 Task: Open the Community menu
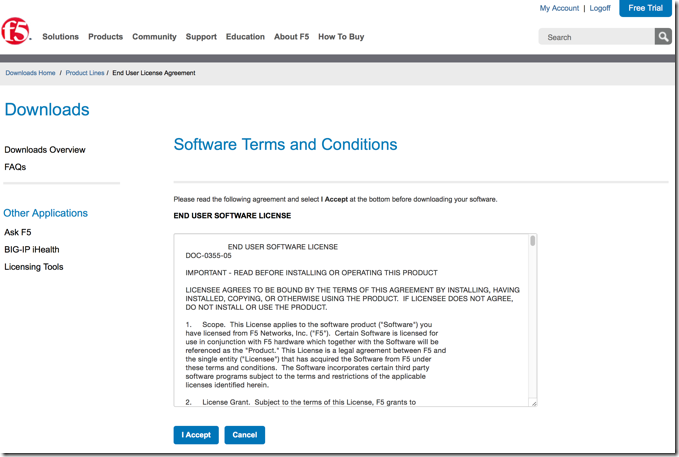154,37
